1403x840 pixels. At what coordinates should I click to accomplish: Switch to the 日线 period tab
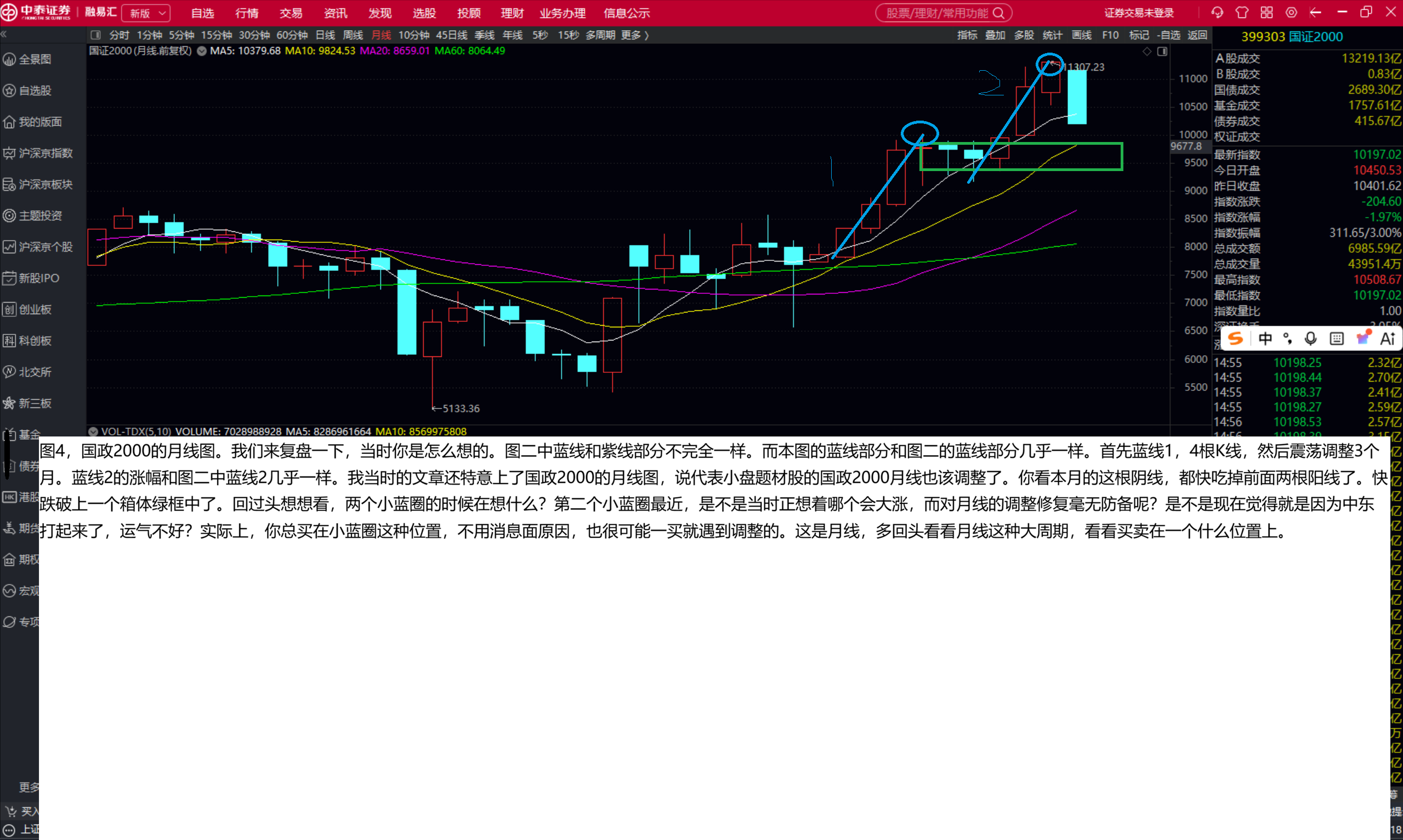[x=325, y=35]
